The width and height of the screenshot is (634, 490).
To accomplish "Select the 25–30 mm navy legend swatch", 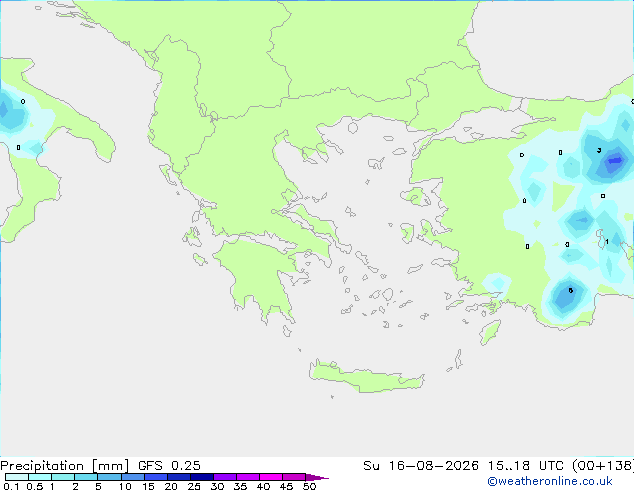I will [x=202, y=477].
